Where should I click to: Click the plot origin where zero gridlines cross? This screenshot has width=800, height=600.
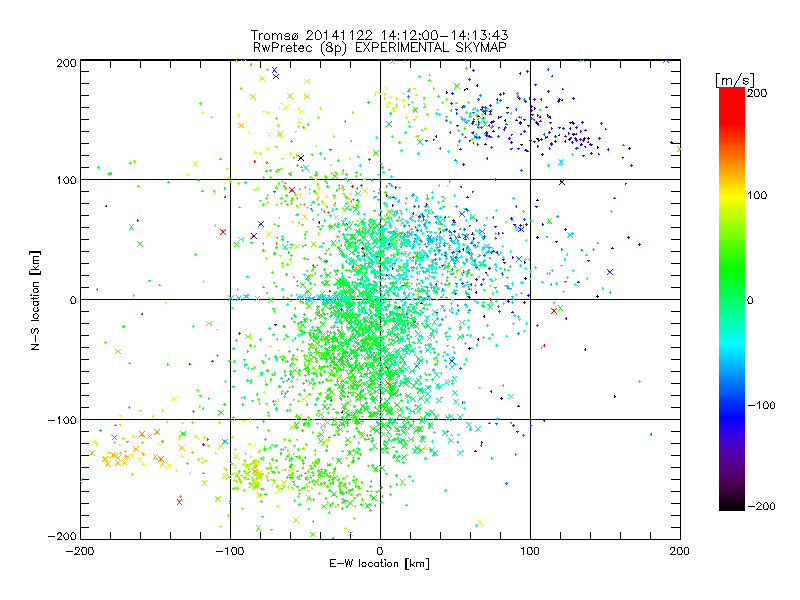pyautogui.click(x=380, y=299)
